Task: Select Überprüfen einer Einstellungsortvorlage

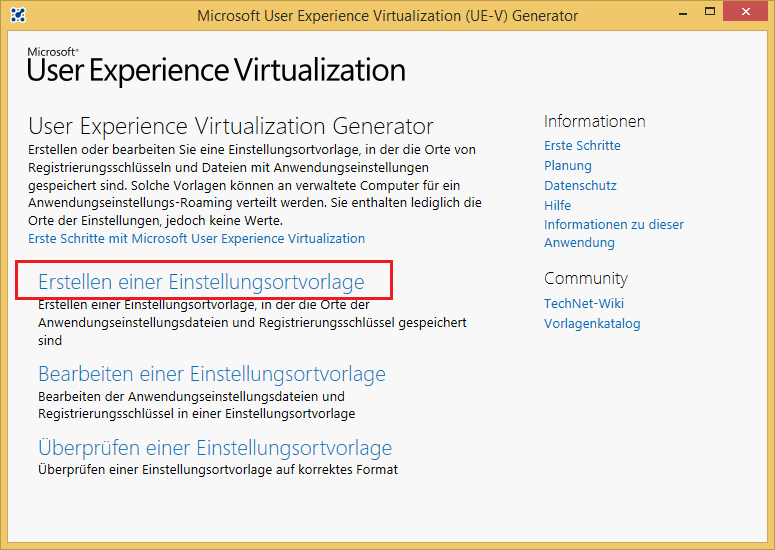Action: coord(215,448)
